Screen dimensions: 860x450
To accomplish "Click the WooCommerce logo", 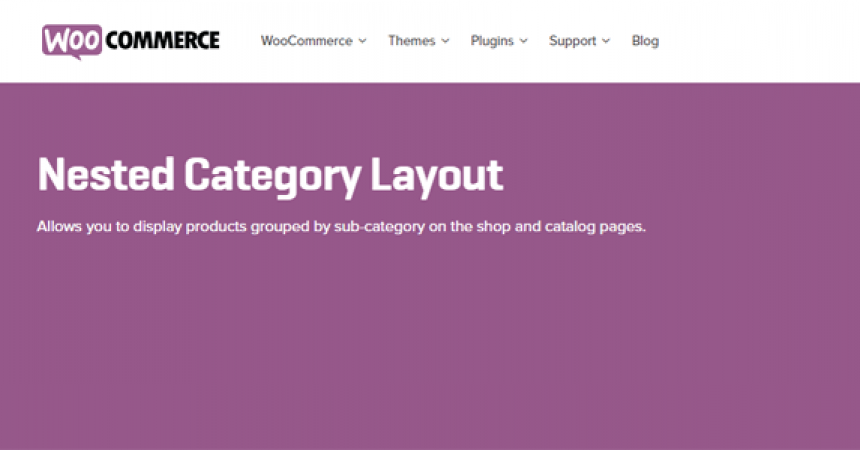I will [x=131, y=41].
